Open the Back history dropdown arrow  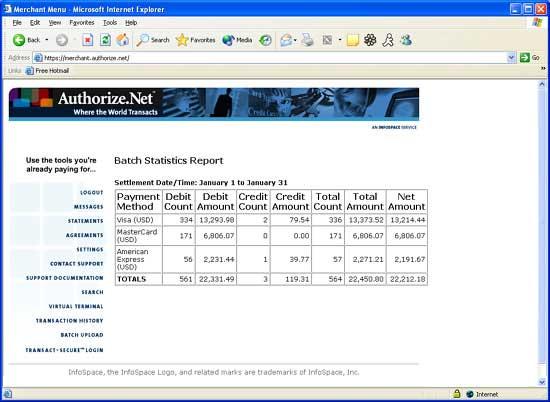pyautogui.click(x=47, y=40)
